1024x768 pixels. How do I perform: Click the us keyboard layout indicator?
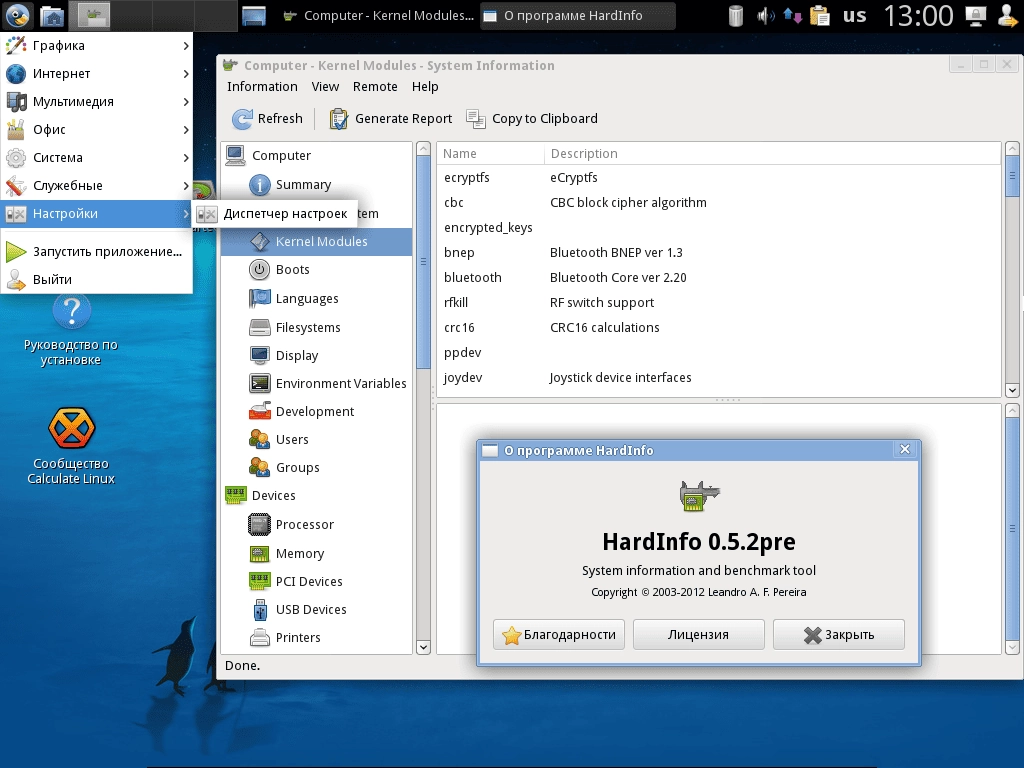[x=854, y=16]
